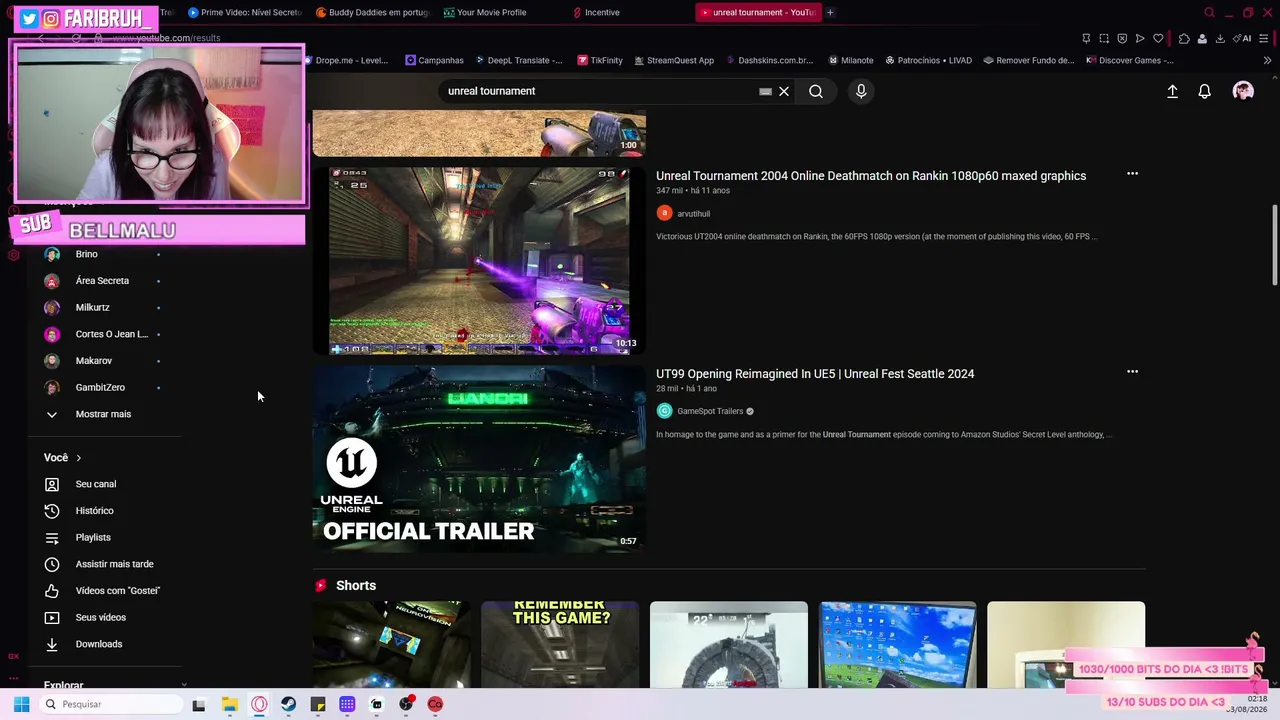Open the GambitZero subscription channel
This screenshot has width=1280, height=720.
100,388
